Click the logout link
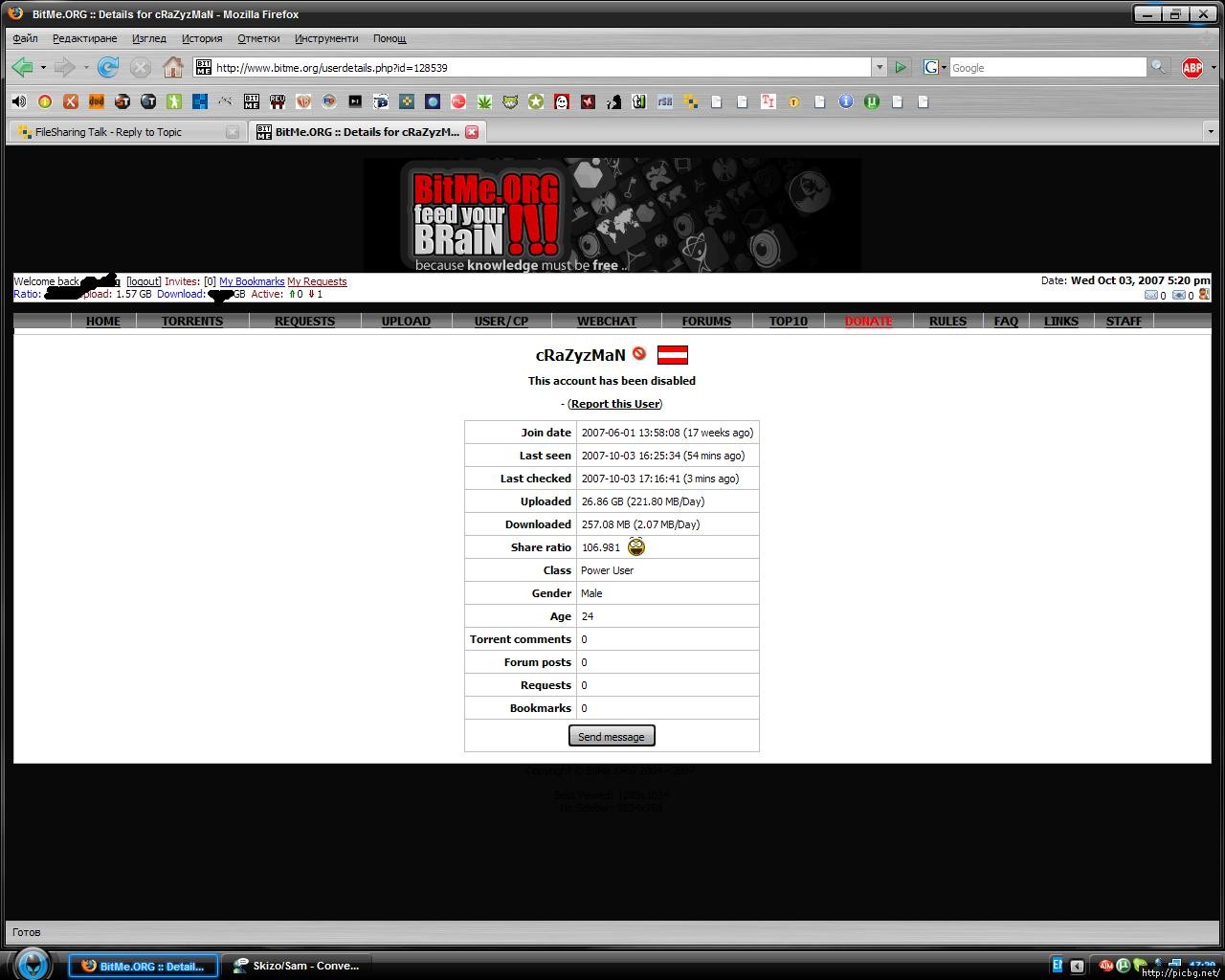The image size is (1225, 980). [x=144, y=281]
